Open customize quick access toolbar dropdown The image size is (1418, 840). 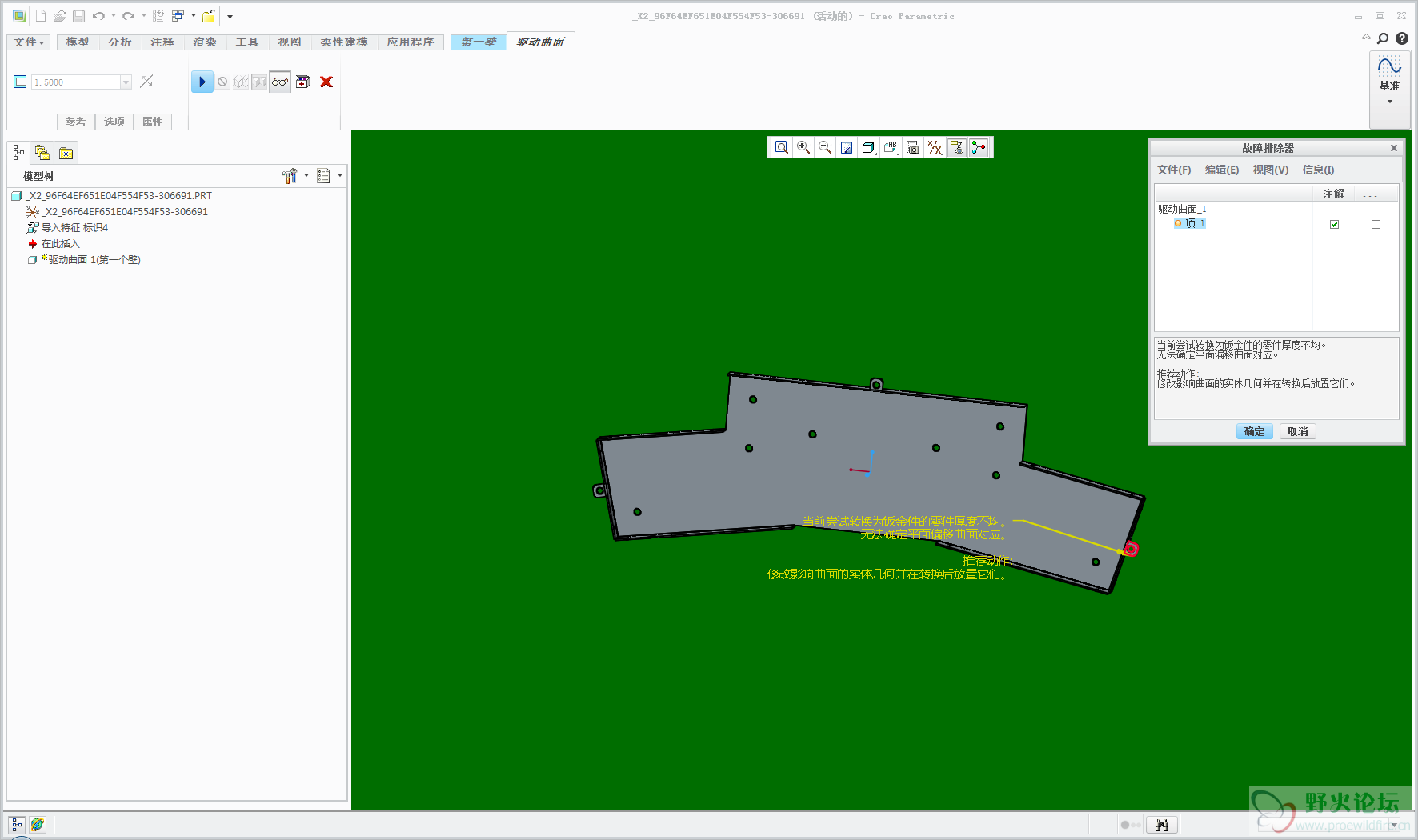[230, 16]
